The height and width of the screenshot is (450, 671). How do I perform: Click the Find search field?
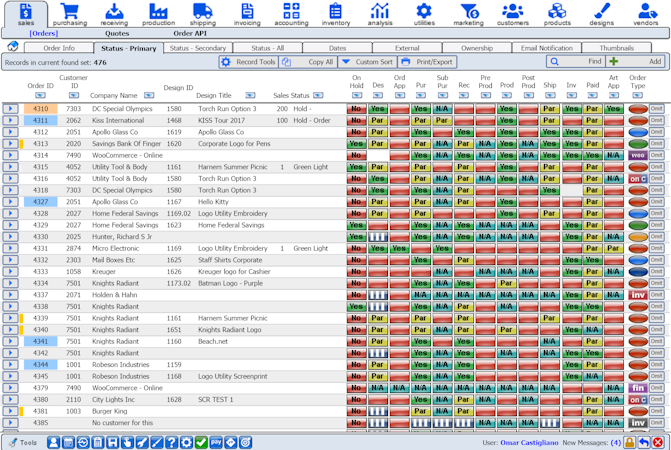(x=576, y=62)
